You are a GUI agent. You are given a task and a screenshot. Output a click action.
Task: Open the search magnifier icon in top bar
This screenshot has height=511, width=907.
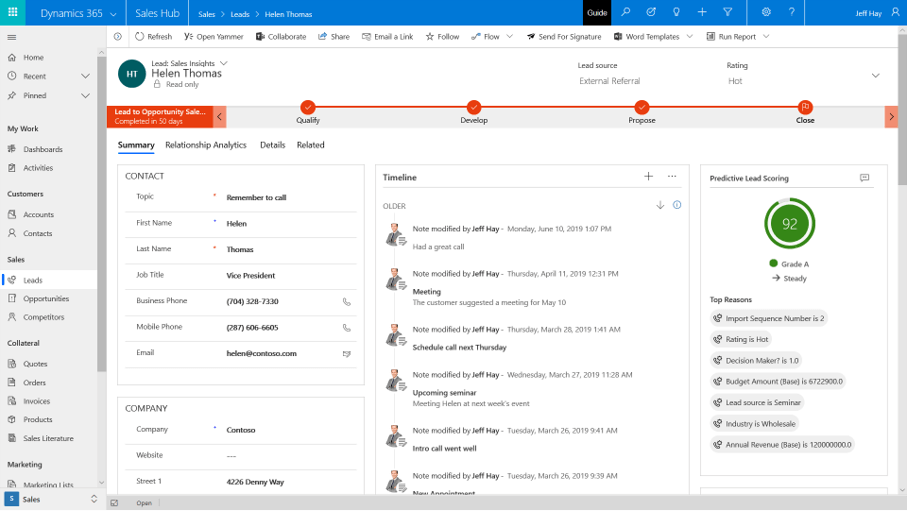click(625, 12)
